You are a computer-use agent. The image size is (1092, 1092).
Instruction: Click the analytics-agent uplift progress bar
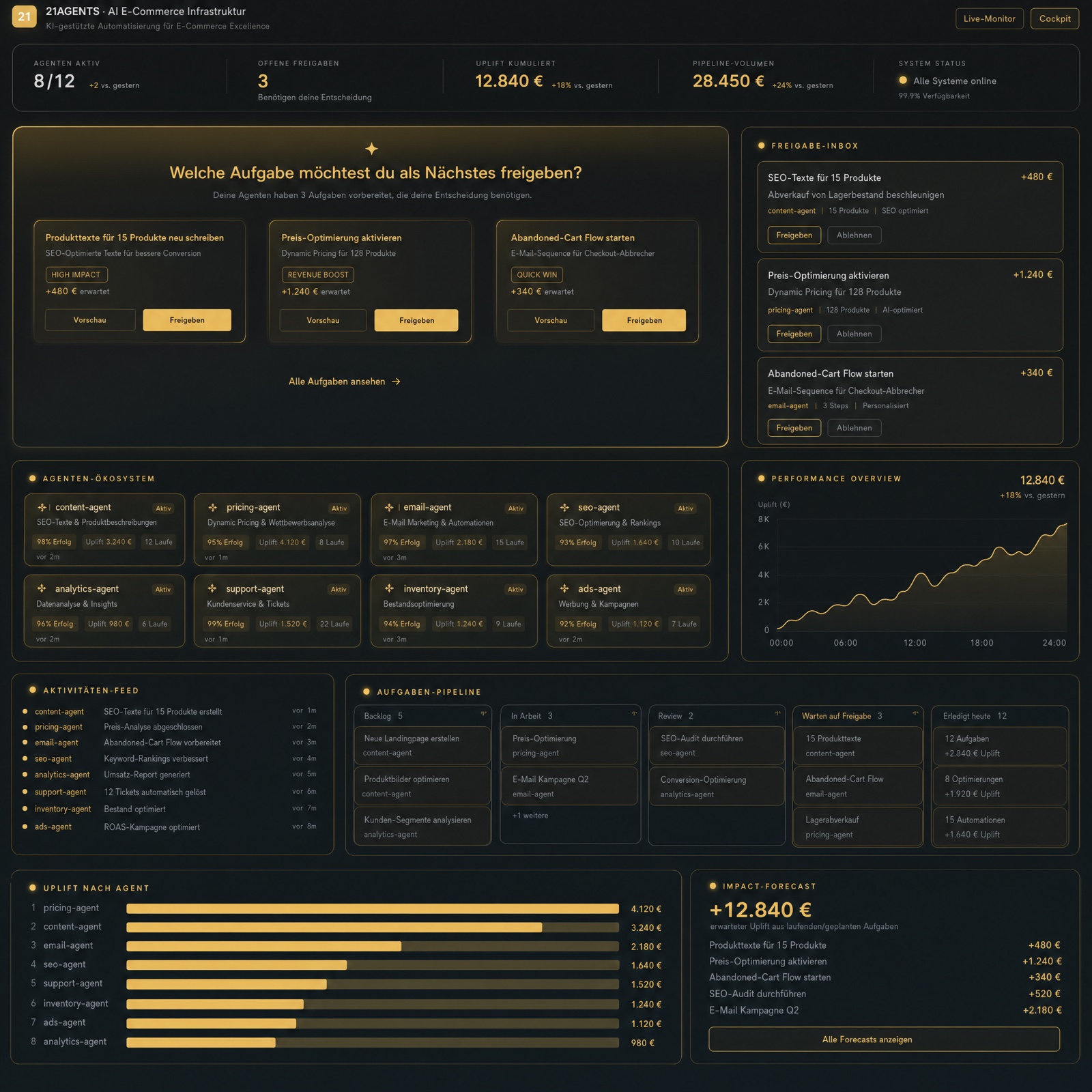point(373,1043)
